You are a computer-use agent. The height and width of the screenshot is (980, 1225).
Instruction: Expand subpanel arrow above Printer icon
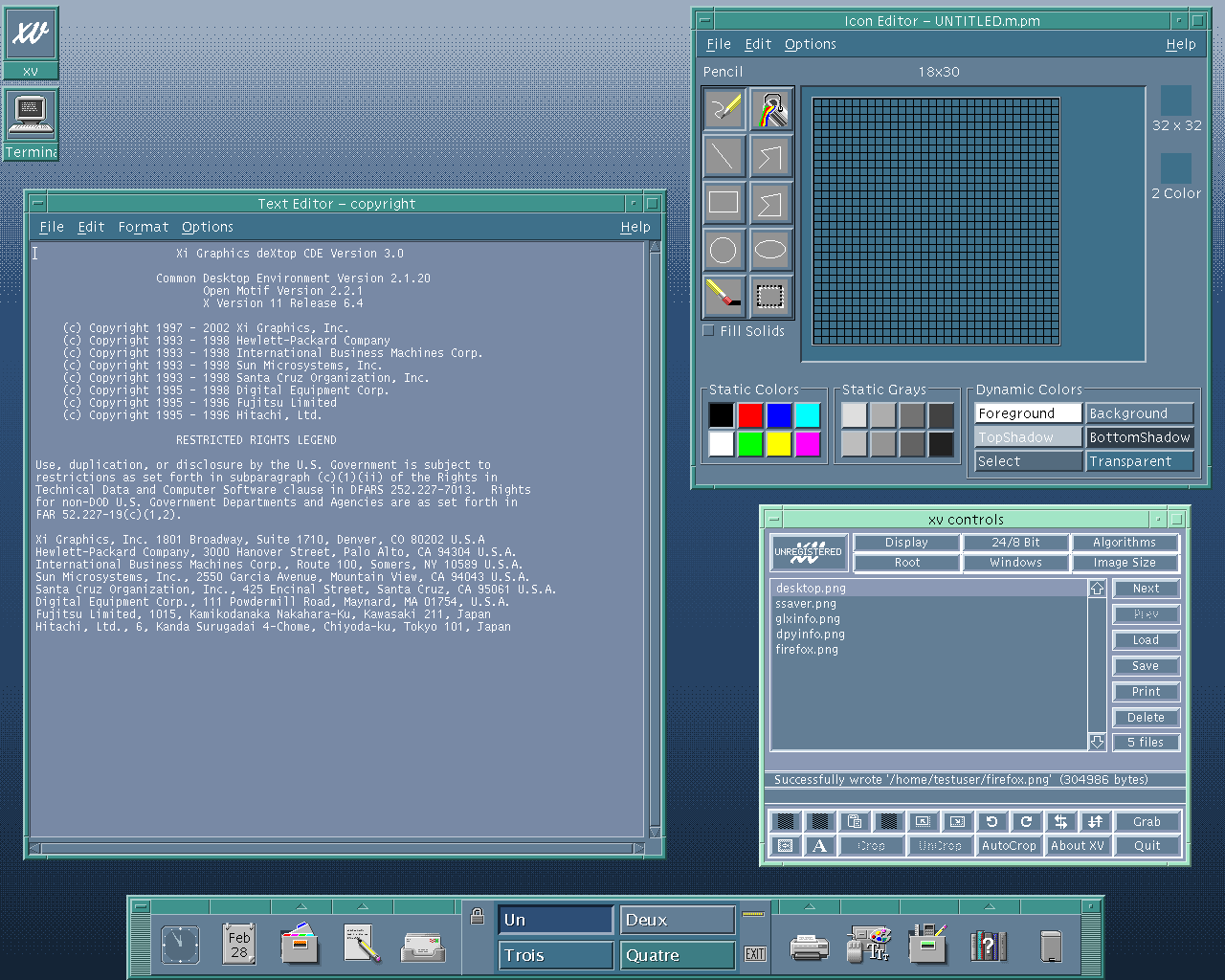tap(809, 906)
